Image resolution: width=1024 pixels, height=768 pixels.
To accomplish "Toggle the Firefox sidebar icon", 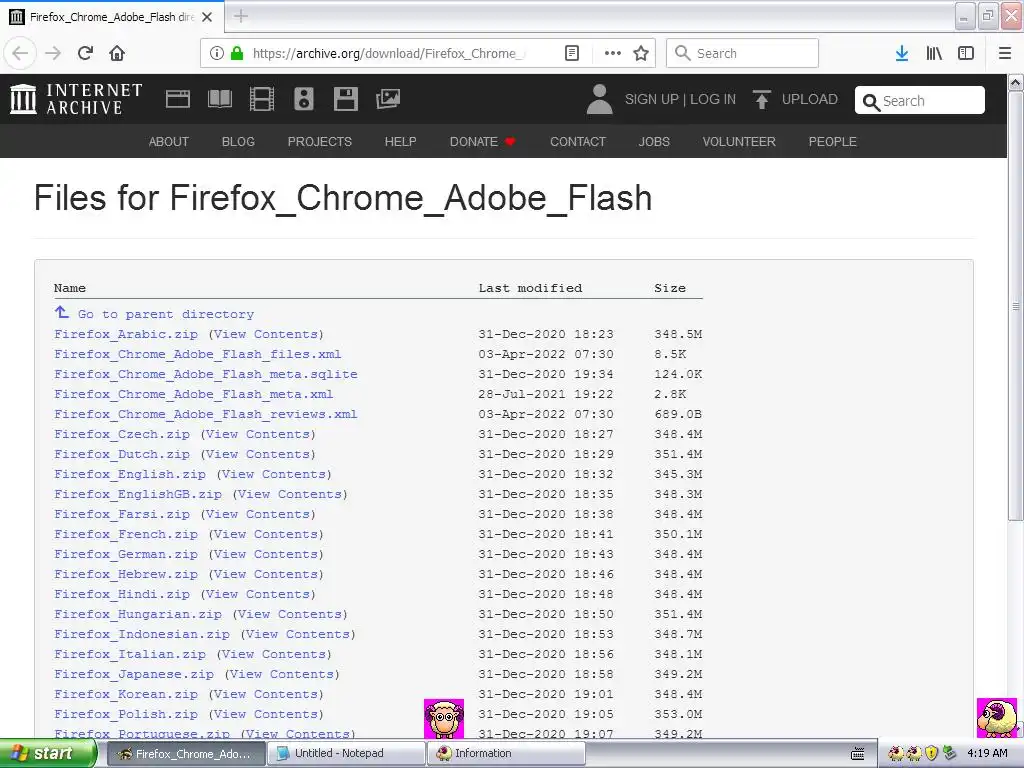I will [966, 54].
